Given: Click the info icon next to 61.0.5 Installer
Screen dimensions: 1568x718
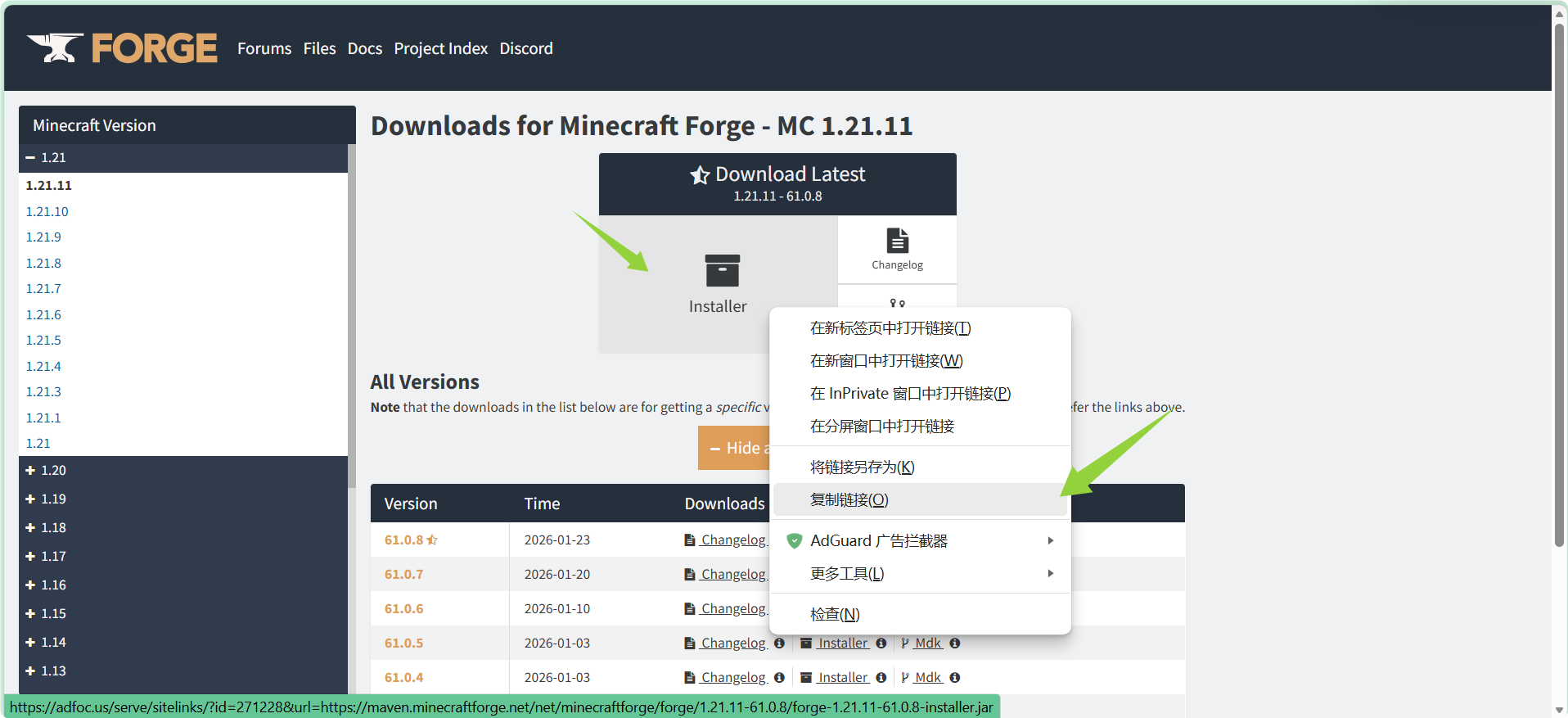Looking at the screenshot, I should (881, 643).
